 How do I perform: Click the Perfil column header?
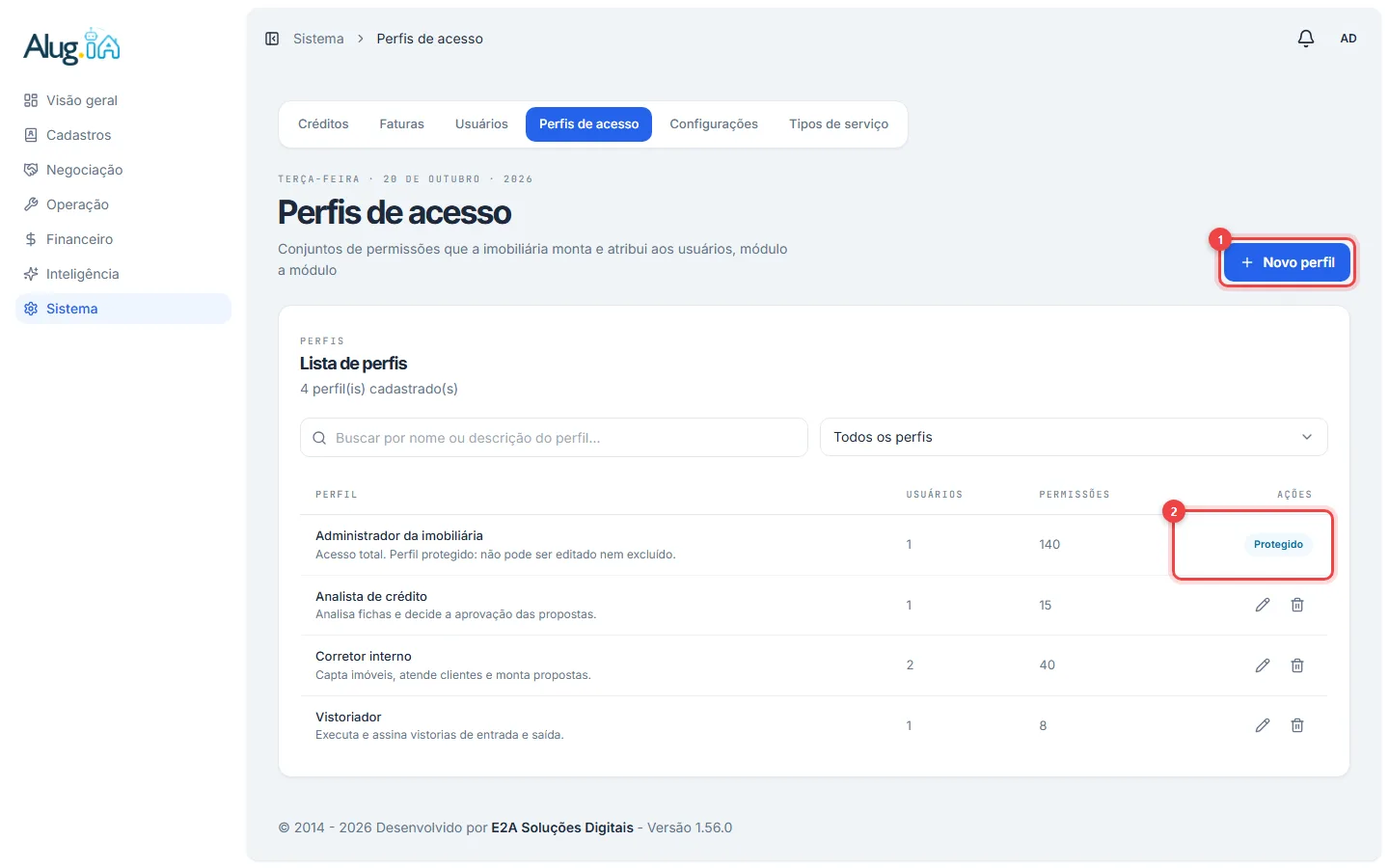(x=337, y=495)
